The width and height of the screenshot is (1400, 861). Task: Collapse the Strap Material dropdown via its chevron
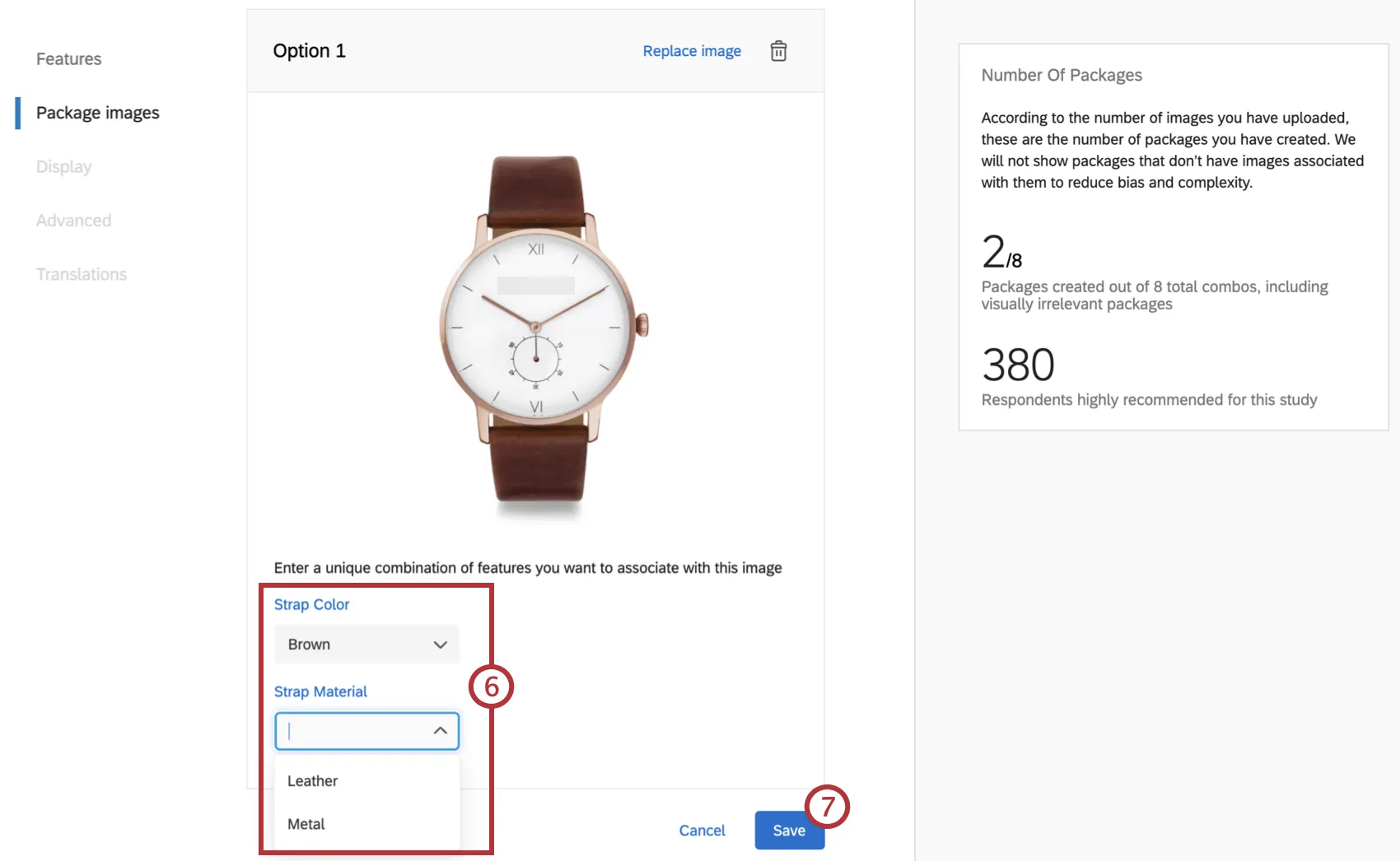tap(439, 730)
